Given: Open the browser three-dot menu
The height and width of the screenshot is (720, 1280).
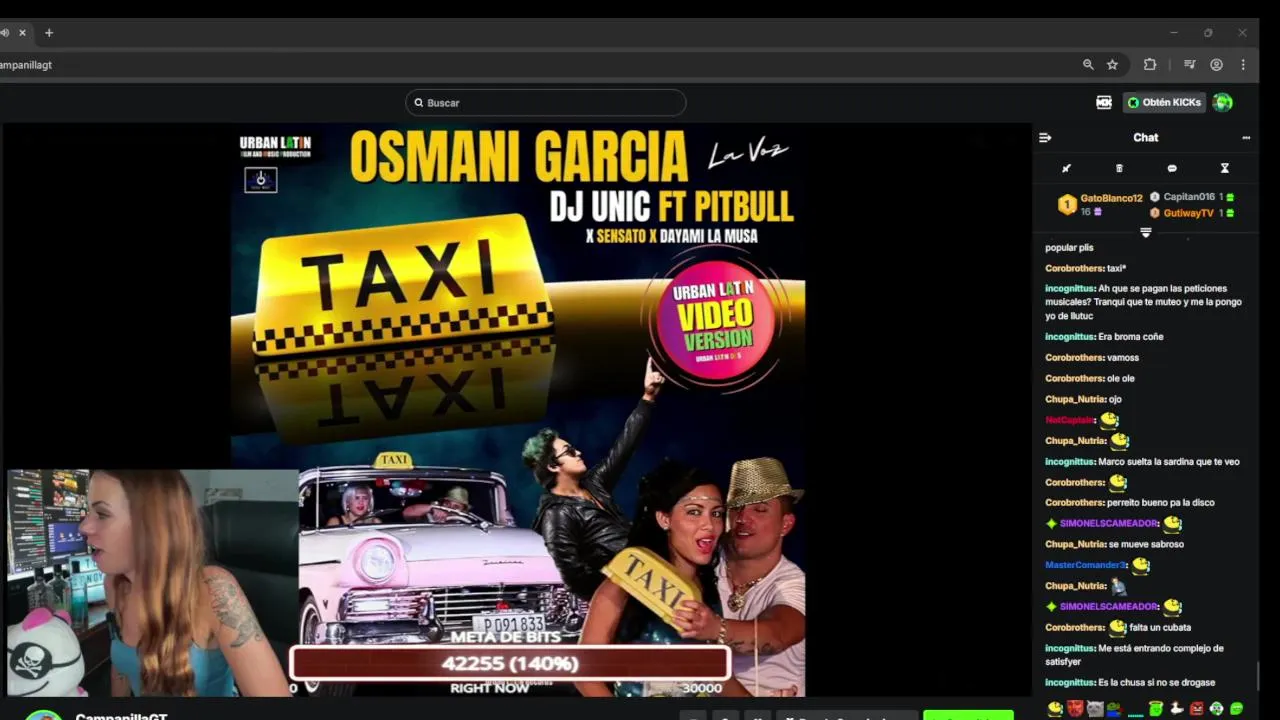Looking at the screenshot, I should (x=1243, y=65).
